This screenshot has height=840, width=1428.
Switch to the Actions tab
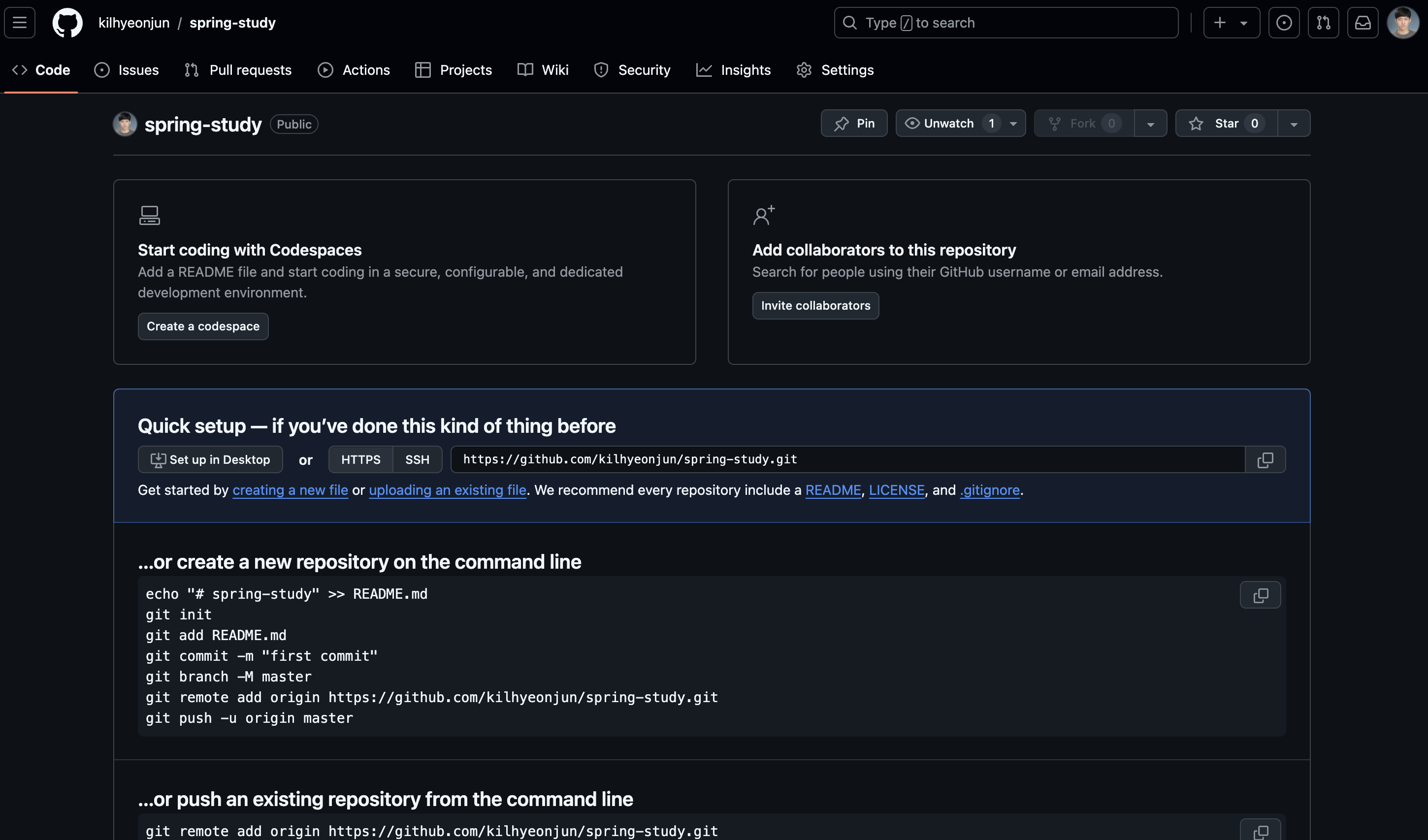tap(354, 70)
